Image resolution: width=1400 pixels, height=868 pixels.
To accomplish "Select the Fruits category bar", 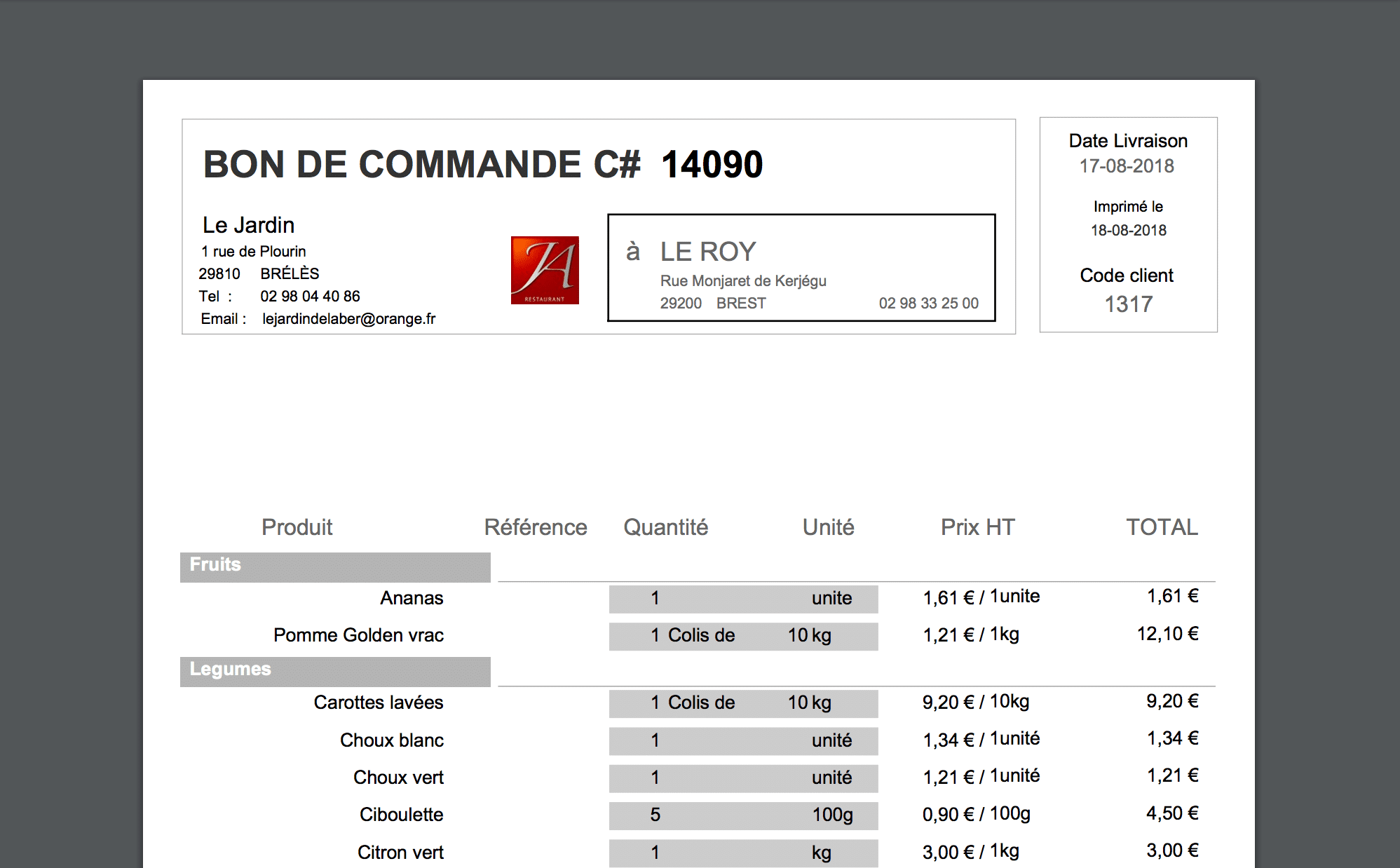I will [x=335, y=567].
